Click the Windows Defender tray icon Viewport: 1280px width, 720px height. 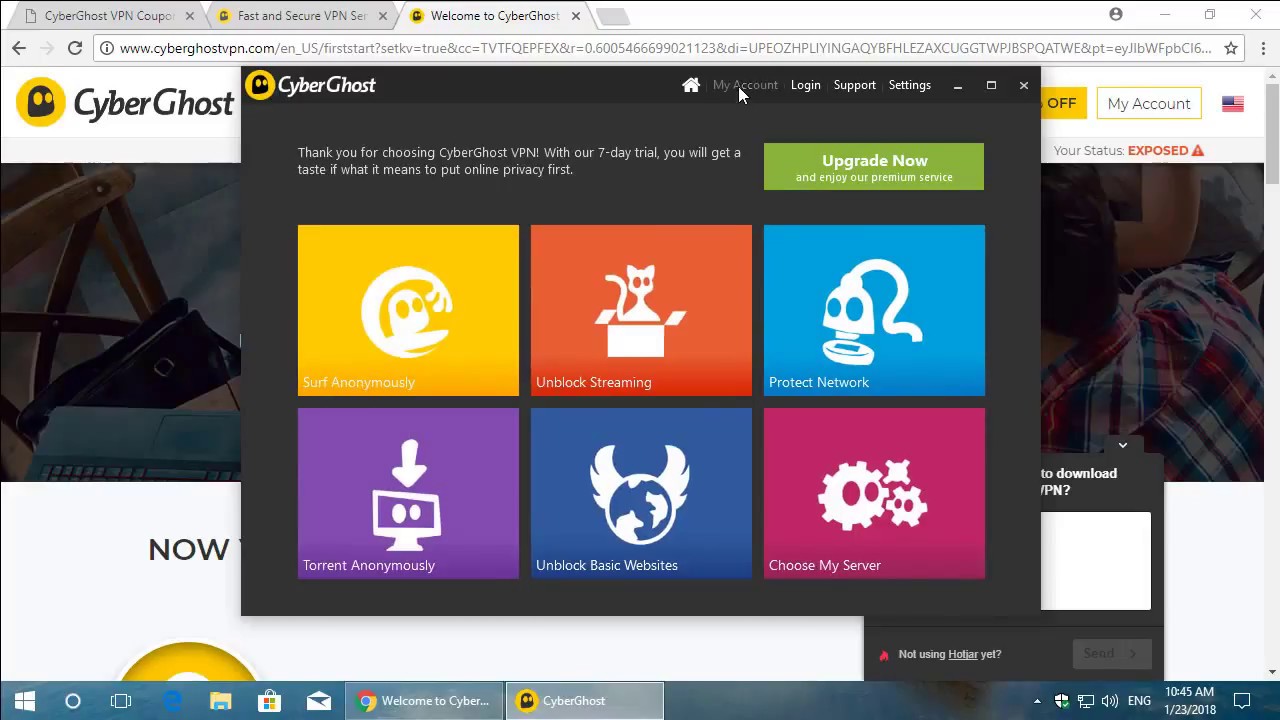point(1062,701)
